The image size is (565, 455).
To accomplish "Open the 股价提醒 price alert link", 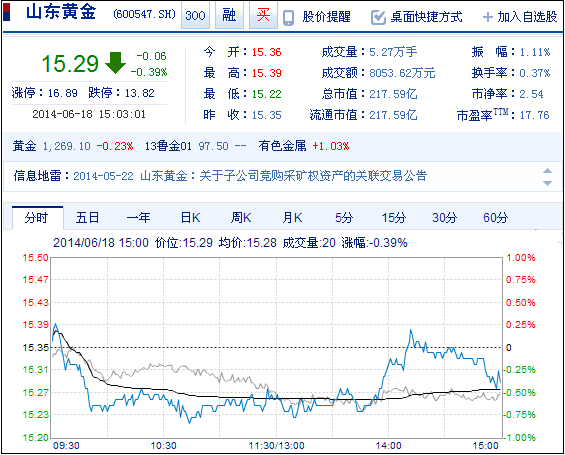I will (326, 17).
